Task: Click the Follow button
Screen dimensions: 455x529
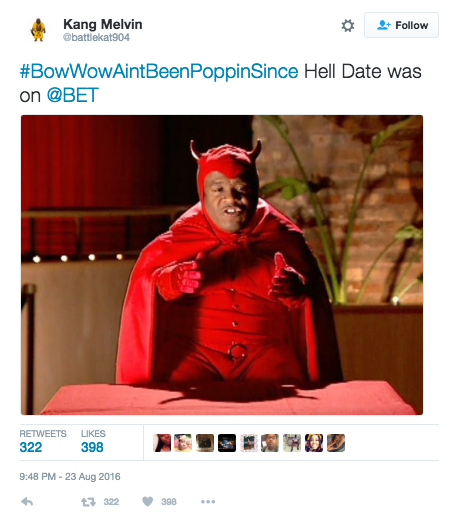Action: point(401,25)
